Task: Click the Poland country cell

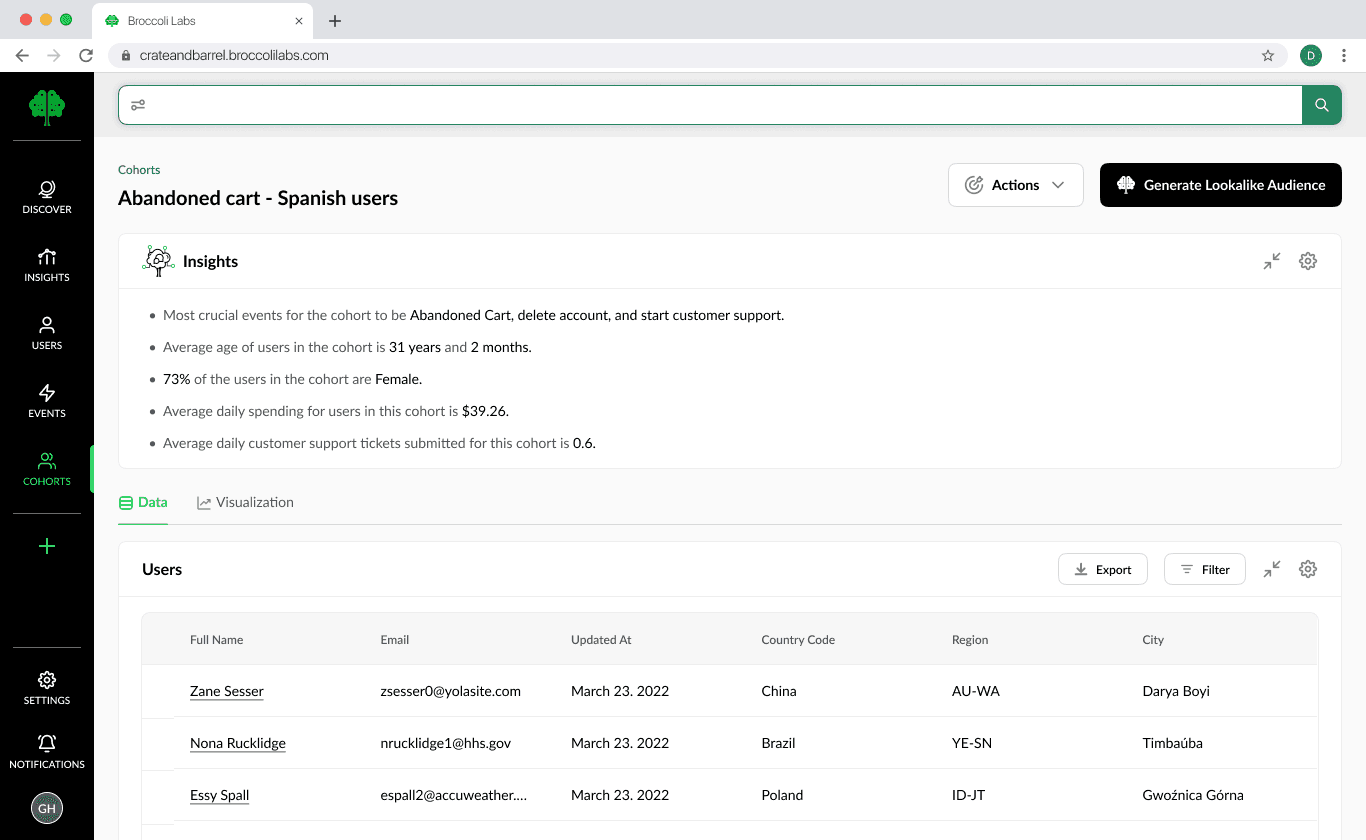Action: pos(782,795)
